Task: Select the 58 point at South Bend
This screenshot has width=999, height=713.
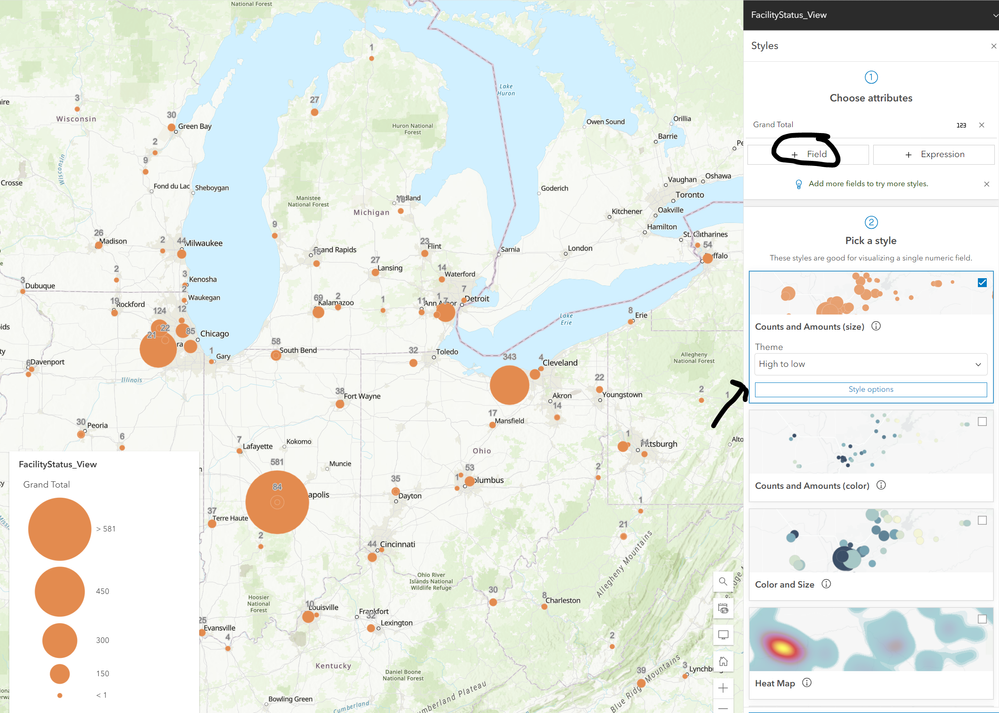Action: [276, 355]
